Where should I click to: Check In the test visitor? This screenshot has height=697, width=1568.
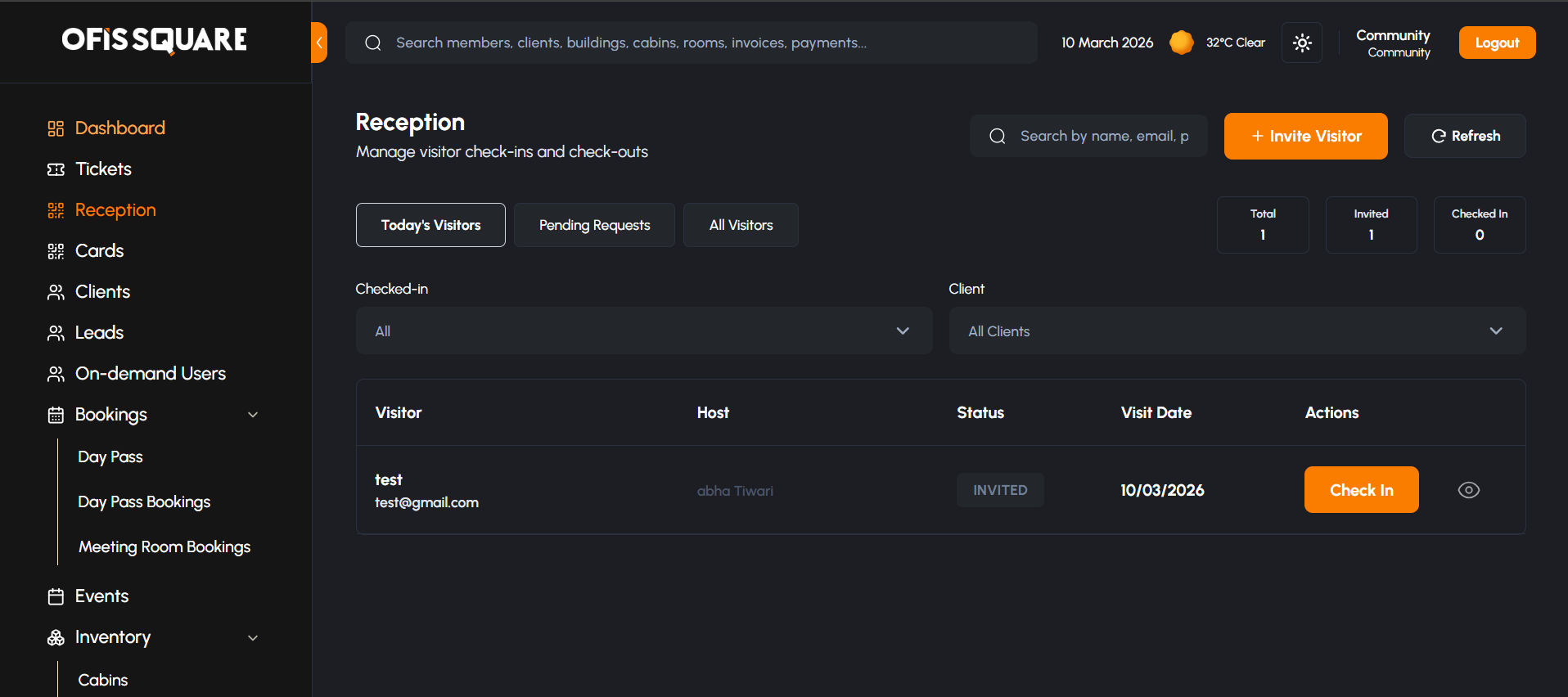tap(1361, 490)
